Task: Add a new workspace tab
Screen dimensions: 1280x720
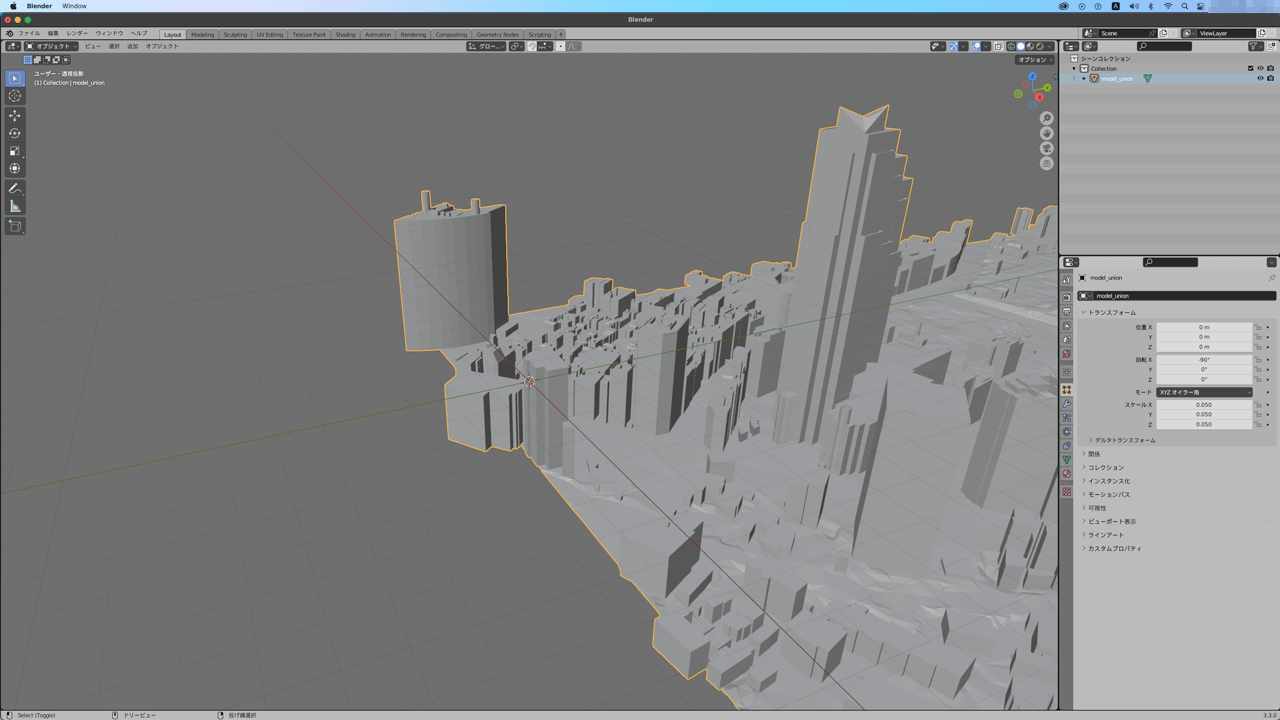Action: click(x=561, y=34)
